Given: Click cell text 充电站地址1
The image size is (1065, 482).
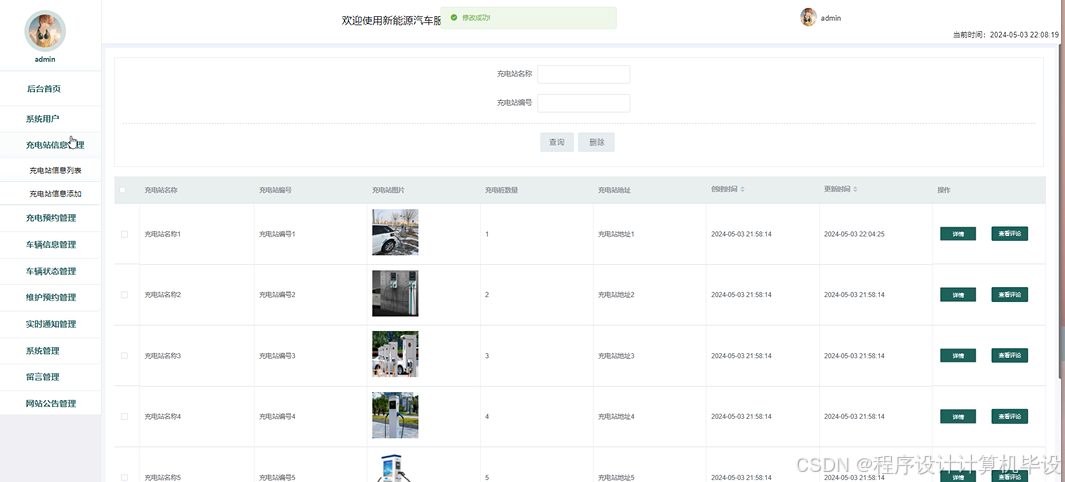Looking at the screenshot, I should click(x=616, y=234).
